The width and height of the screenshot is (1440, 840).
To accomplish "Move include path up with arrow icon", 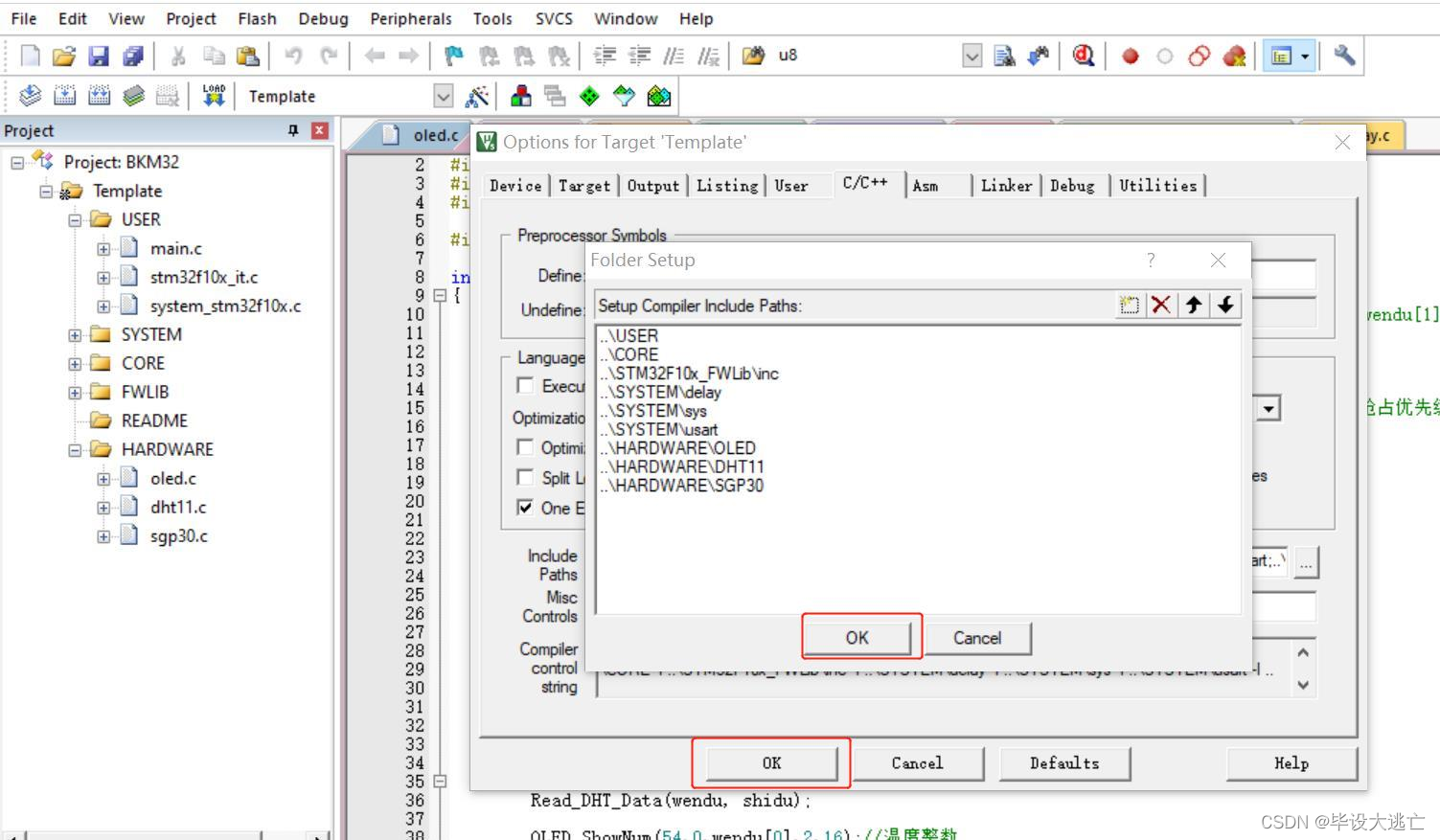I will tap(1194, 305).
